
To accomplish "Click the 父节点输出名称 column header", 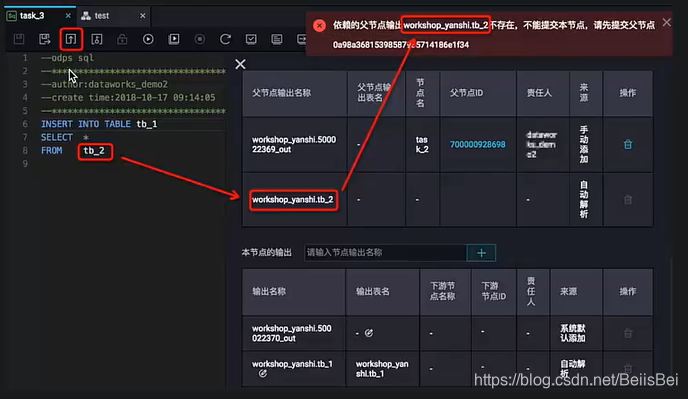I will pos(282,93).
